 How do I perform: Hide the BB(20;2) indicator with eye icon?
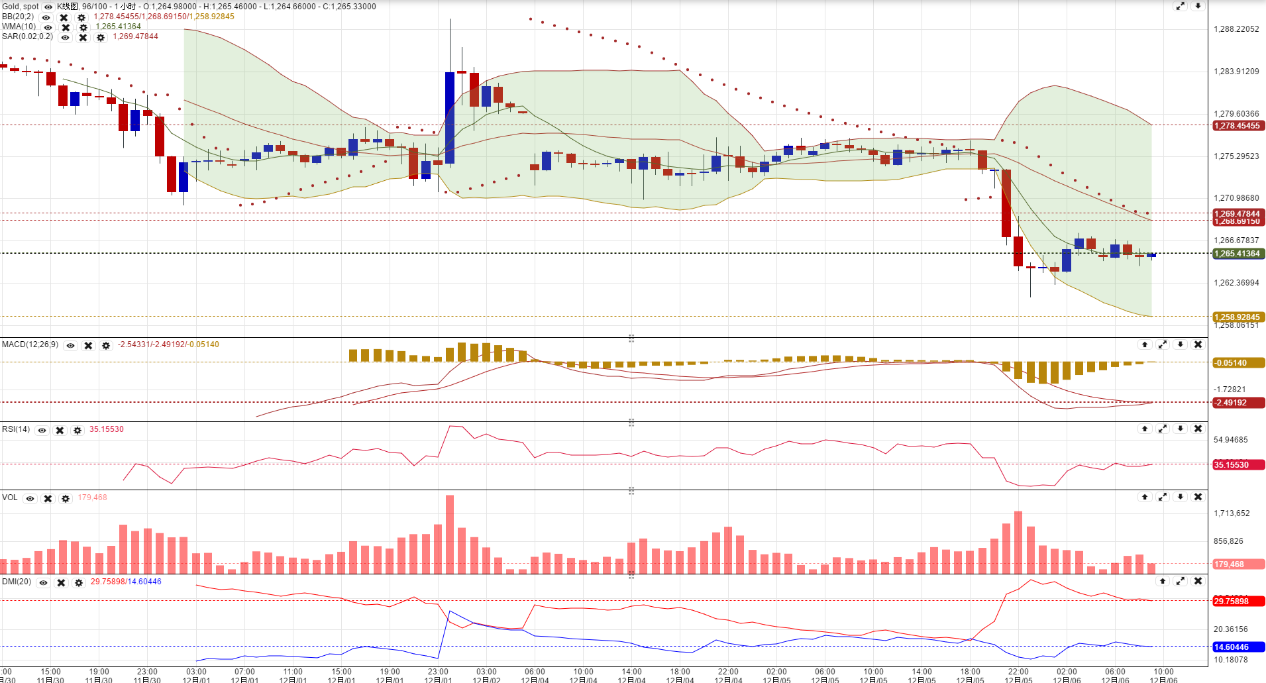[x=46, y=17]
